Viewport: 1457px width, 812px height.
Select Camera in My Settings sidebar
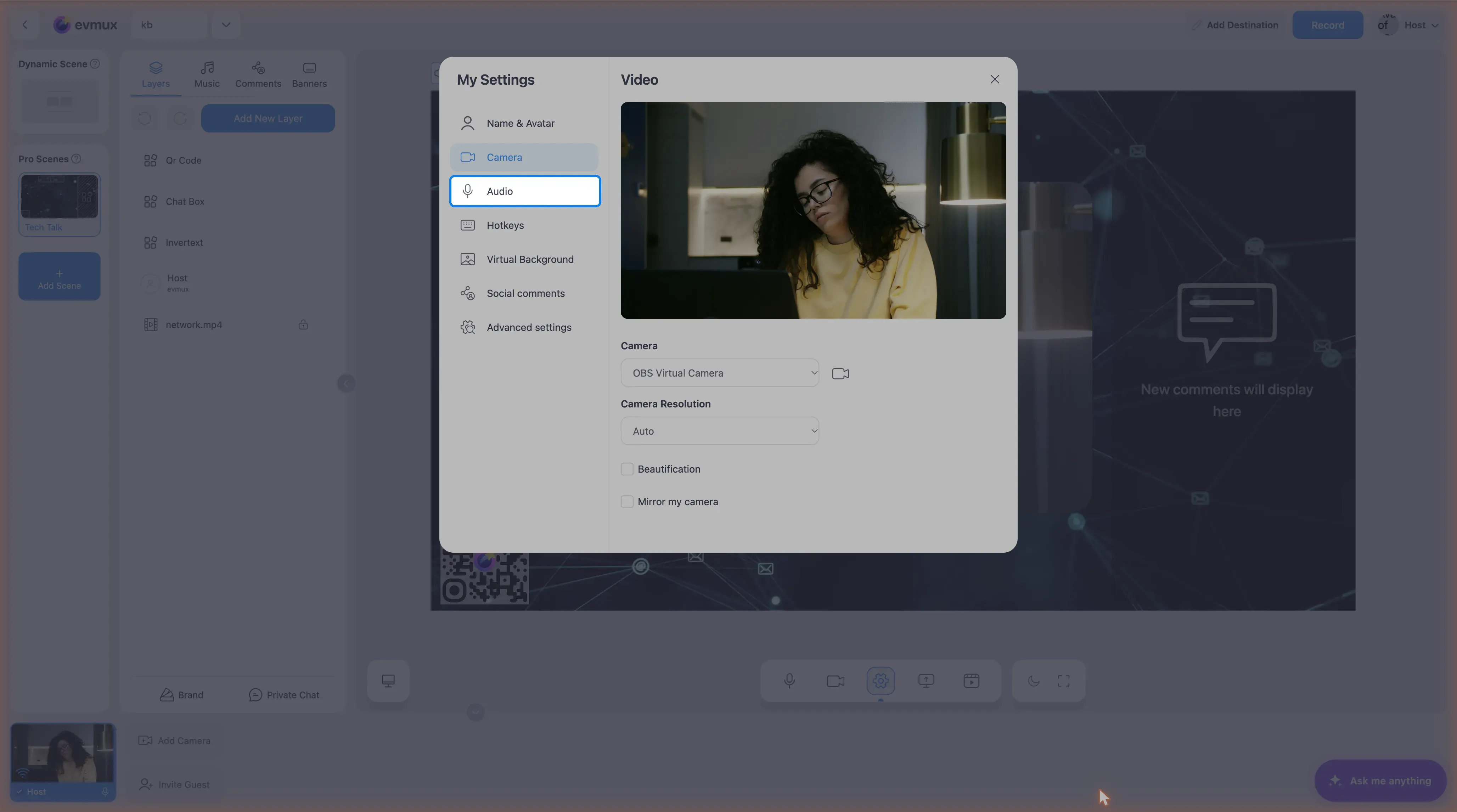tap(524, 157)
